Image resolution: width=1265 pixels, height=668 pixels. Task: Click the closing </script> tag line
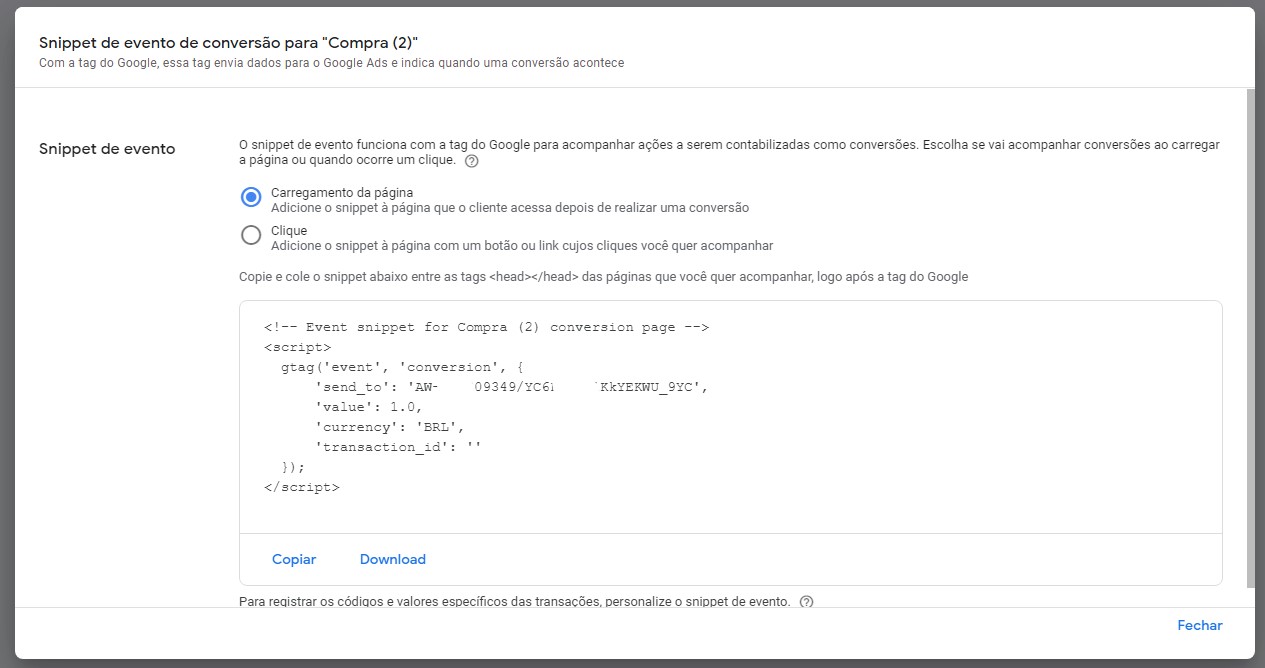pyautogui.click(x=301, y=487)
